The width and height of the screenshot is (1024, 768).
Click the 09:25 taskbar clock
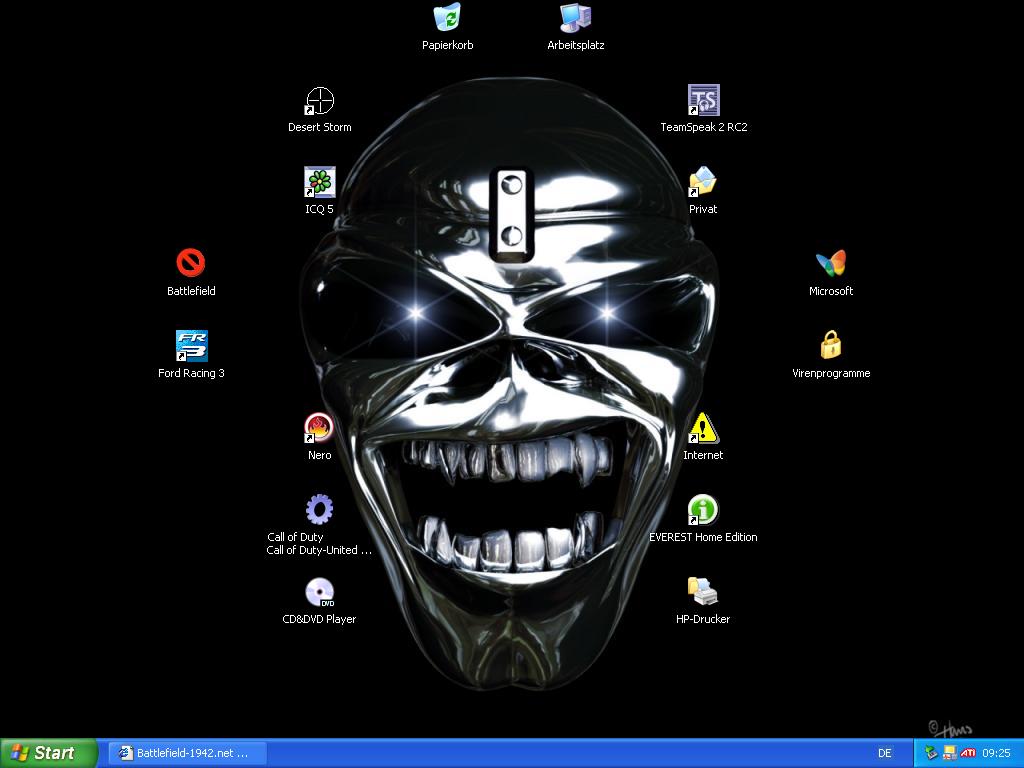pyautogui.click(x=996, y=753)
